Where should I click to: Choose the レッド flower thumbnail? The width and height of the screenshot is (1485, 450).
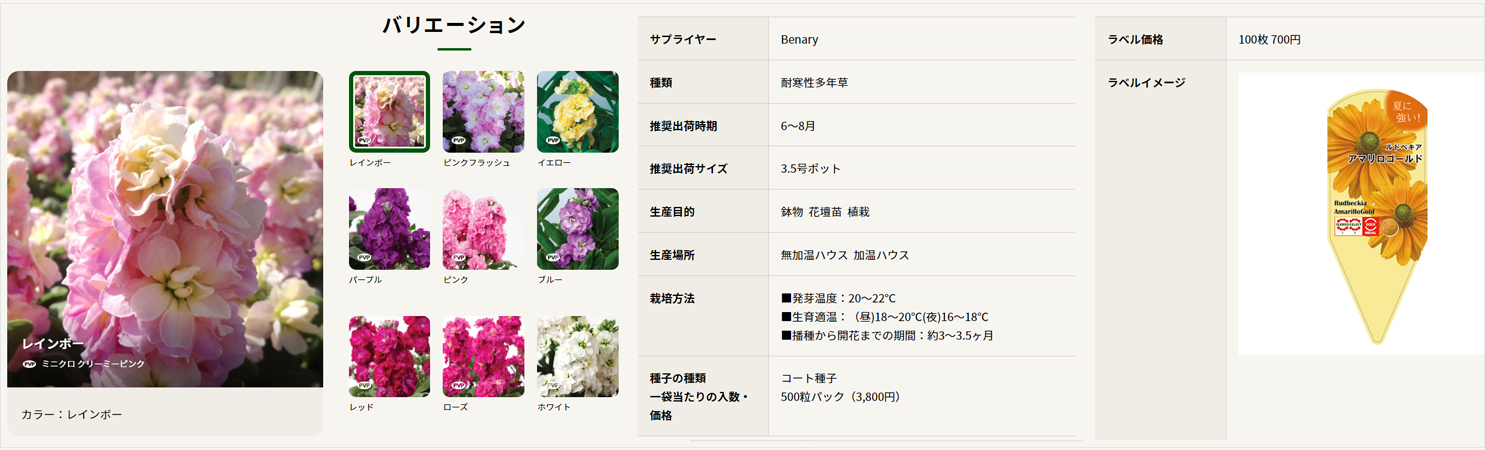(x=389, y=356)
